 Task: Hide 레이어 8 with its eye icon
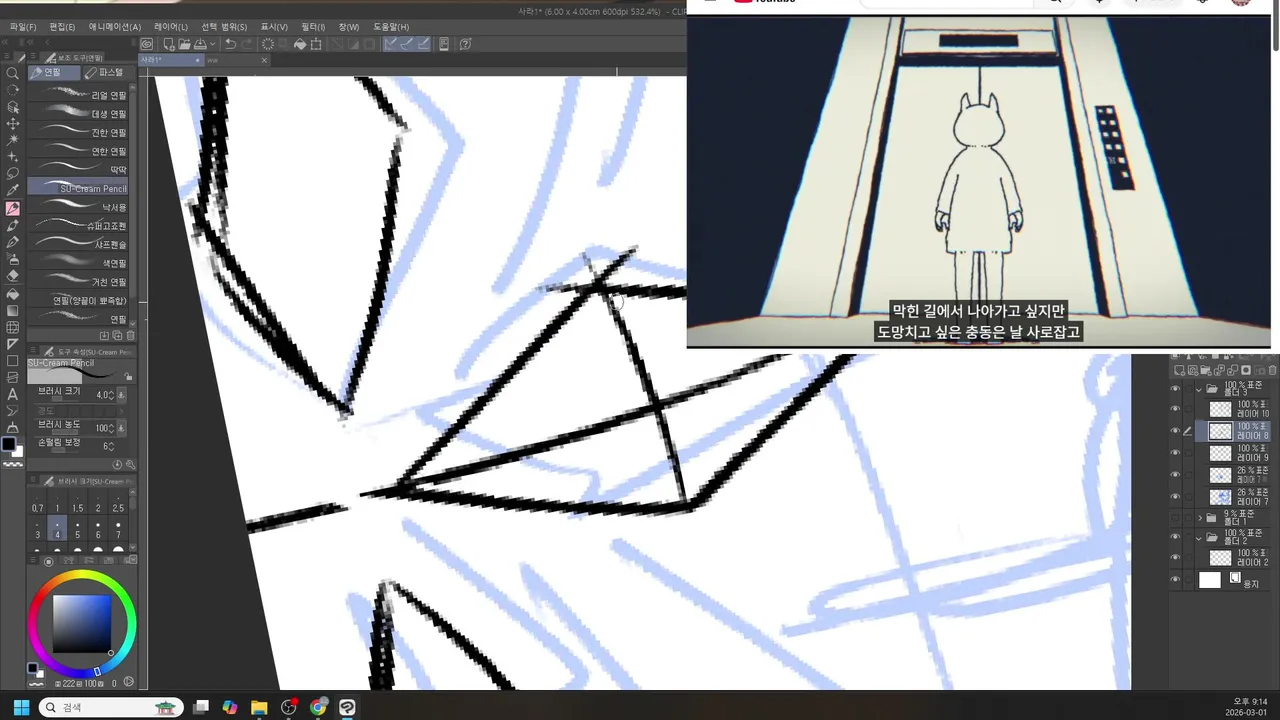click(x=1175, y=431)
